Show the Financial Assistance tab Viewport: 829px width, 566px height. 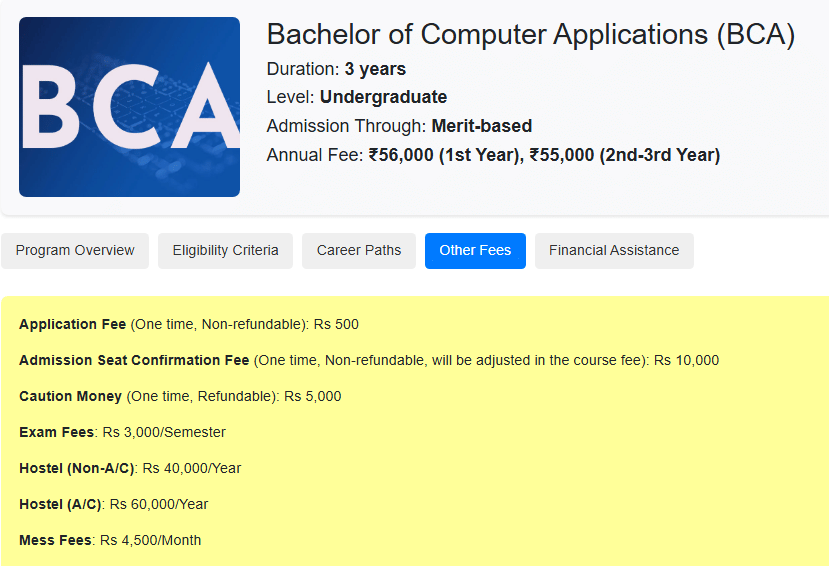[614, 250]
